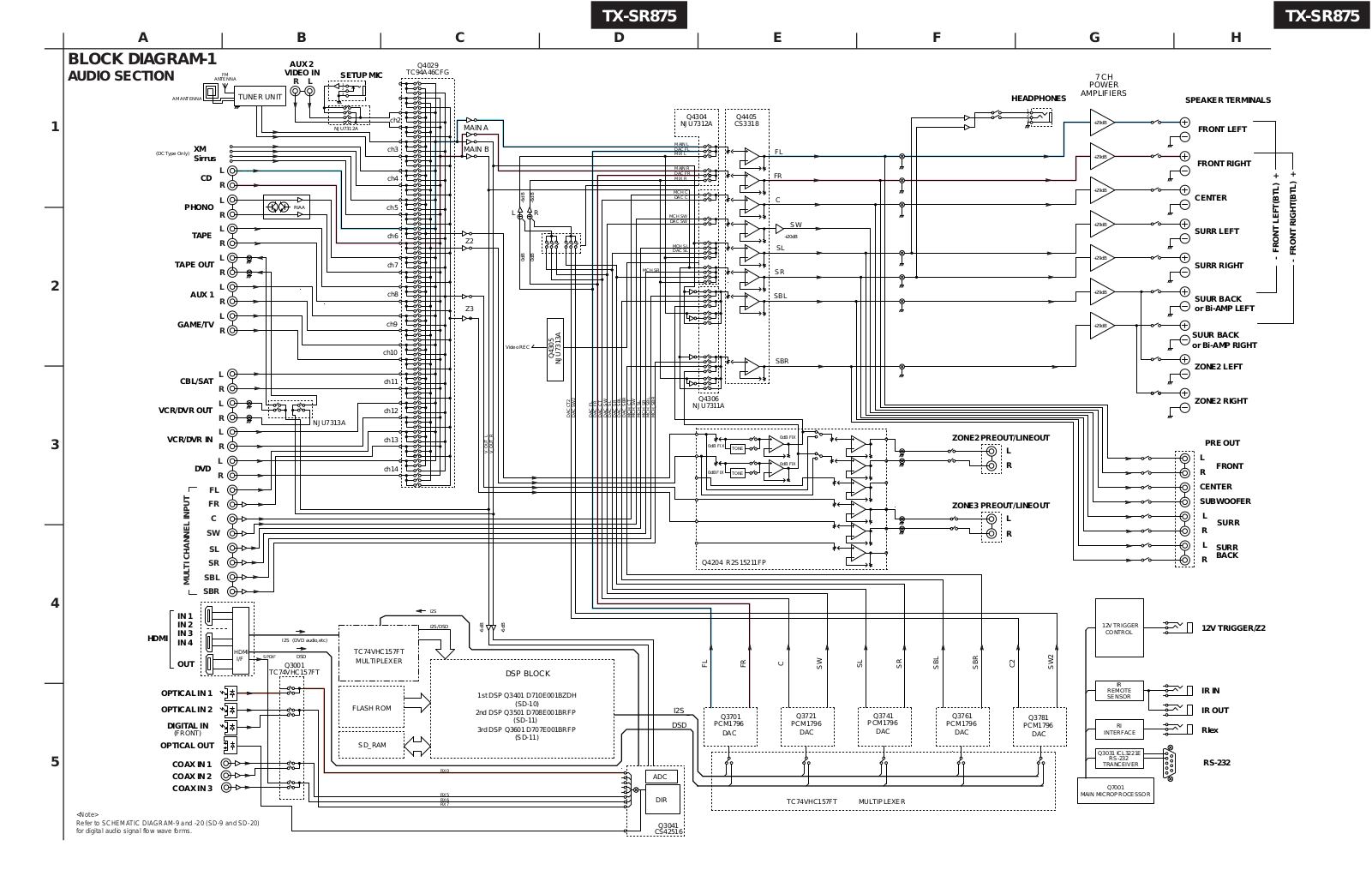Click the SPEAKER TERMINALS heading

click(x=1228, y=100)
